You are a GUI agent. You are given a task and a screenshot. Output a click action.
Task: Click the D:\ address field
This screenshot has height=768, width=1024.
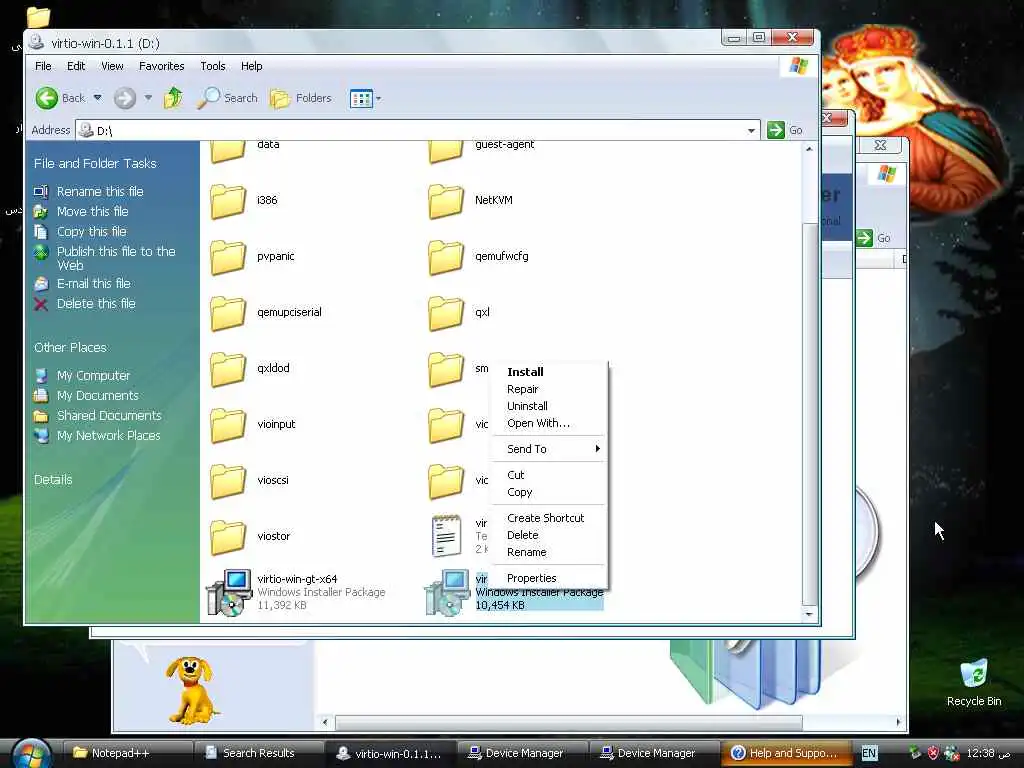tap(418, 131)
